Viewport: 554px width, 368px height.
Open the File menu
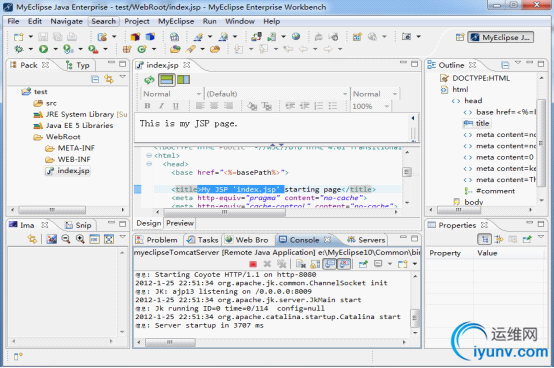pyautogui.click(x=13, y=21)
